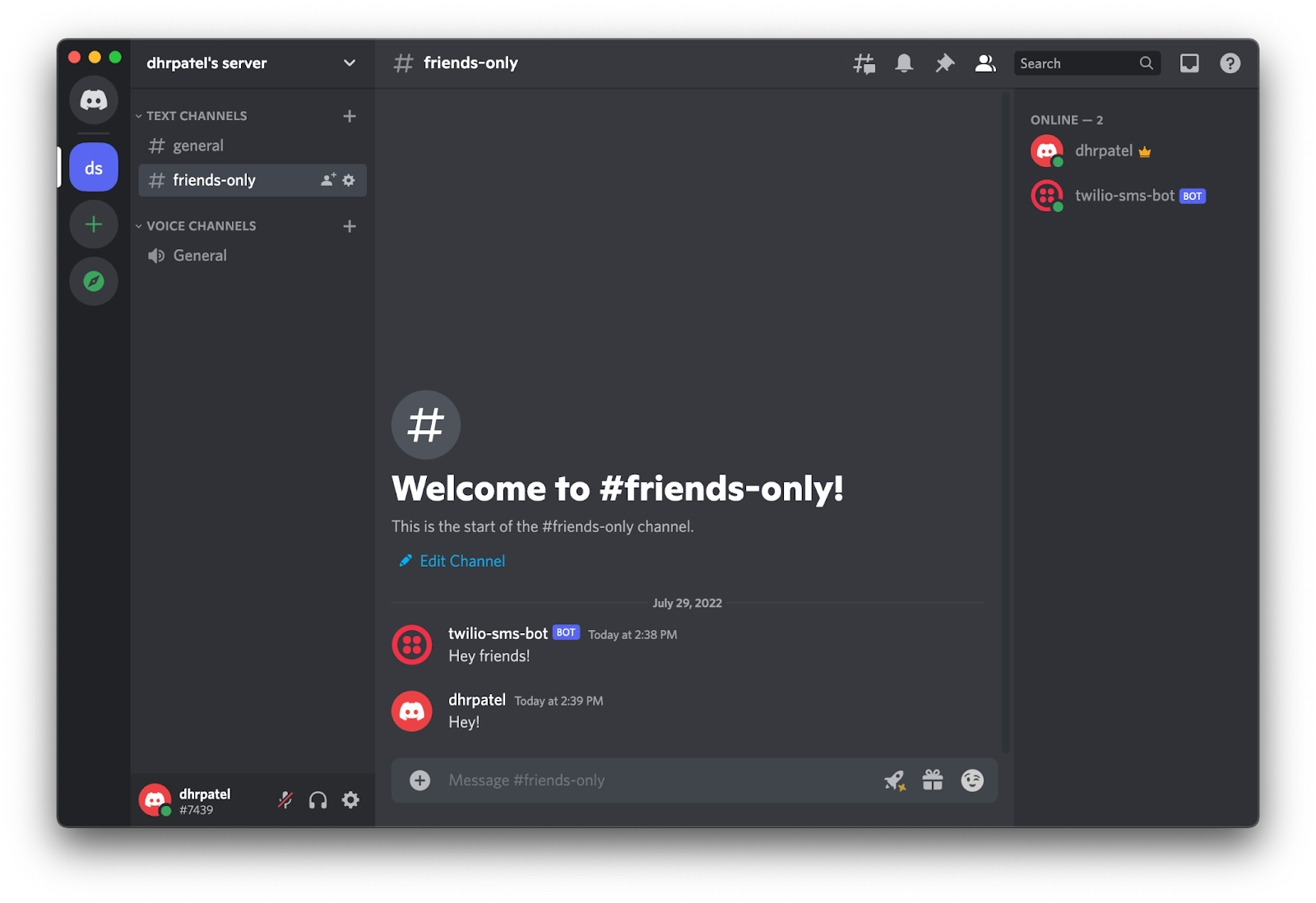Click twilio-sms-bot message author name
This screenshot has width=1316, height=903.
(x=498, y=633)
